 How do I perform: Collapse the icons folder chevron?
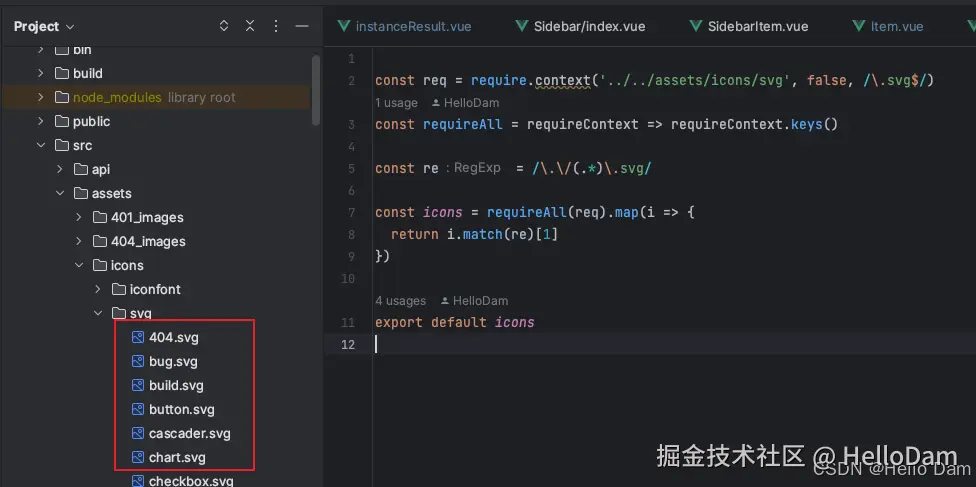[78, 265]
